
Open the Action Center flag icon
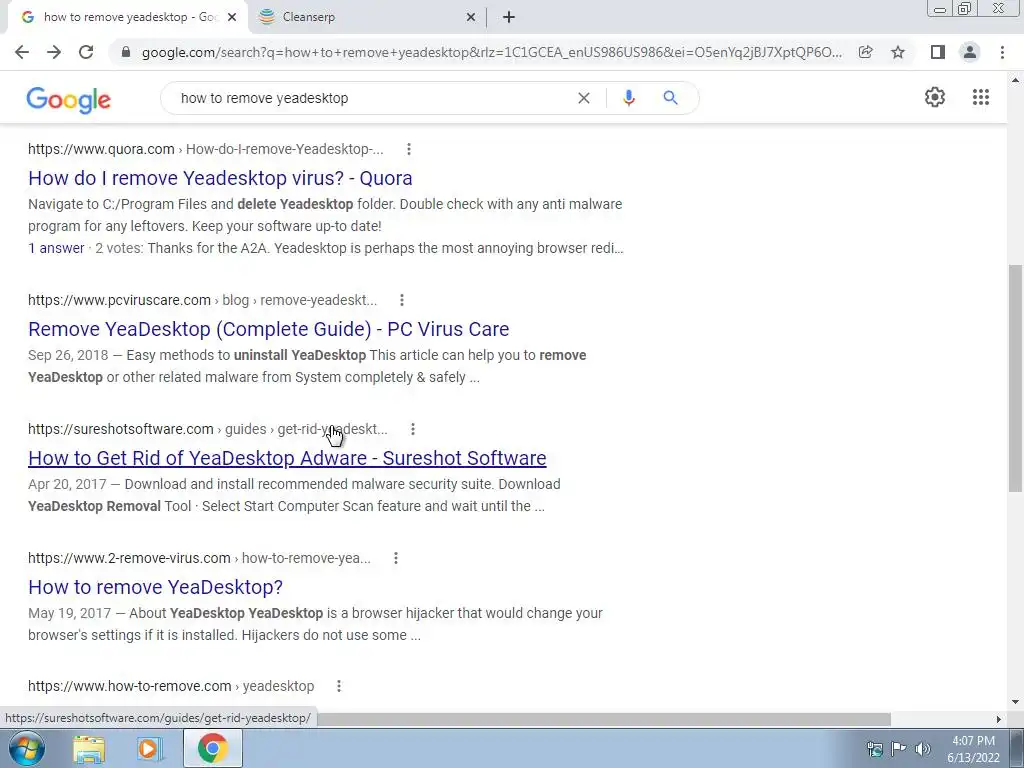coord(899,749)
